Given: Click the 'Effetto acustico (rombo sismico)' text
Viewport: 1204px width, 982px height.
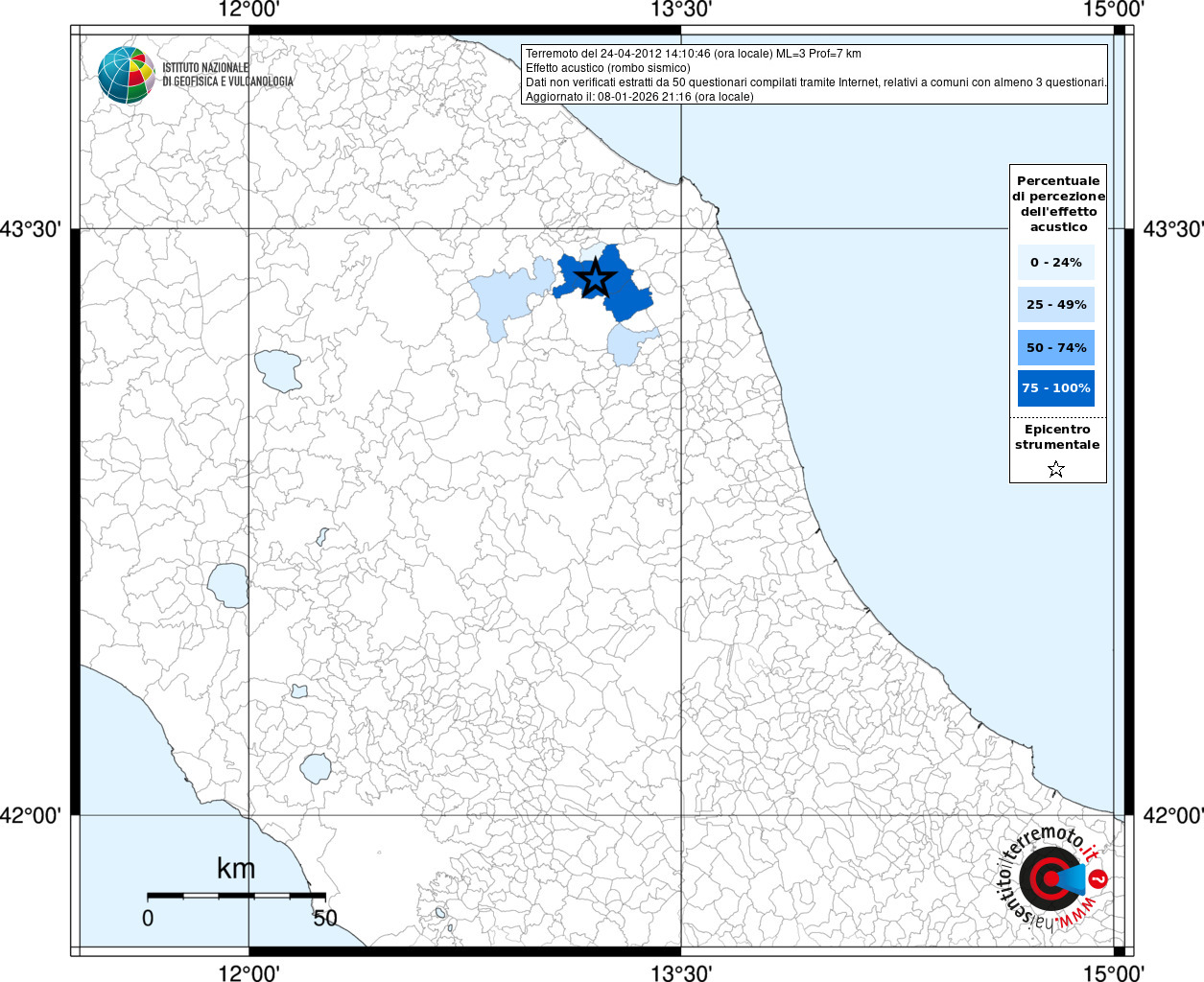Looking at the screenshot, I should point(607,68).
